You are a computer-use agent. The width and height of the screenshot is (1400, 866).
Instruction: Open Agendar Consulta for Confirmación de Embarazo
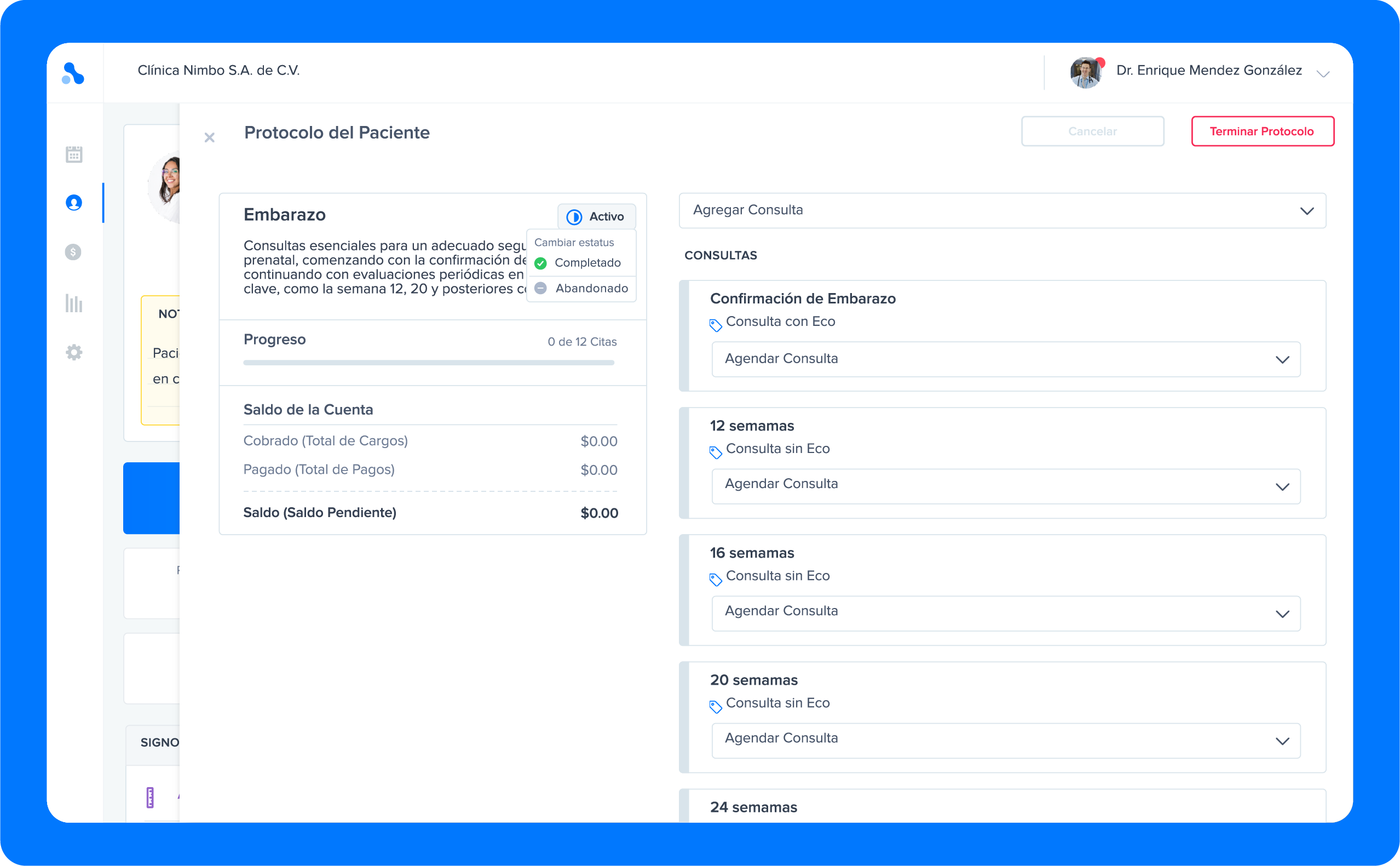click(1005, 359)
